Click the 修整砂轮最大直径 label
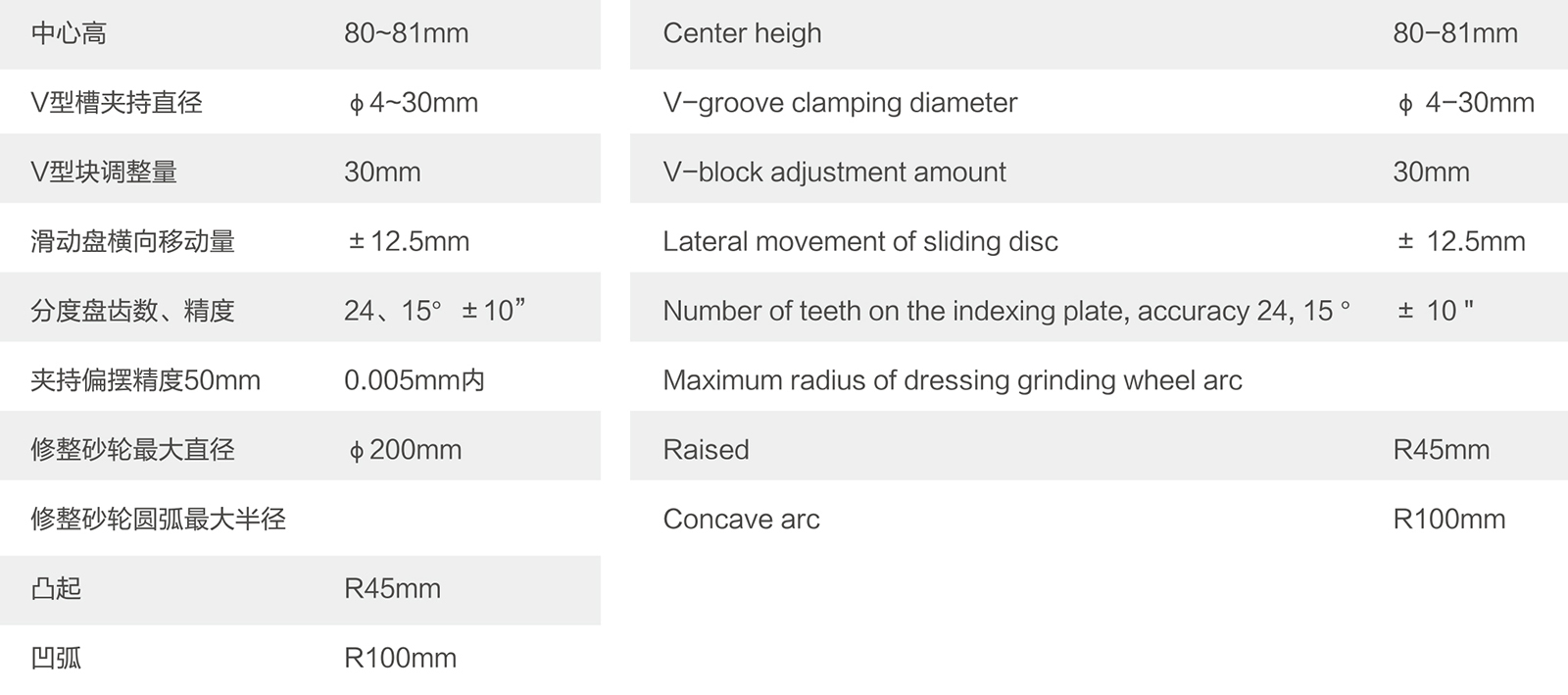The height and width of the screenshot is (695, 1568). (132, 450)
